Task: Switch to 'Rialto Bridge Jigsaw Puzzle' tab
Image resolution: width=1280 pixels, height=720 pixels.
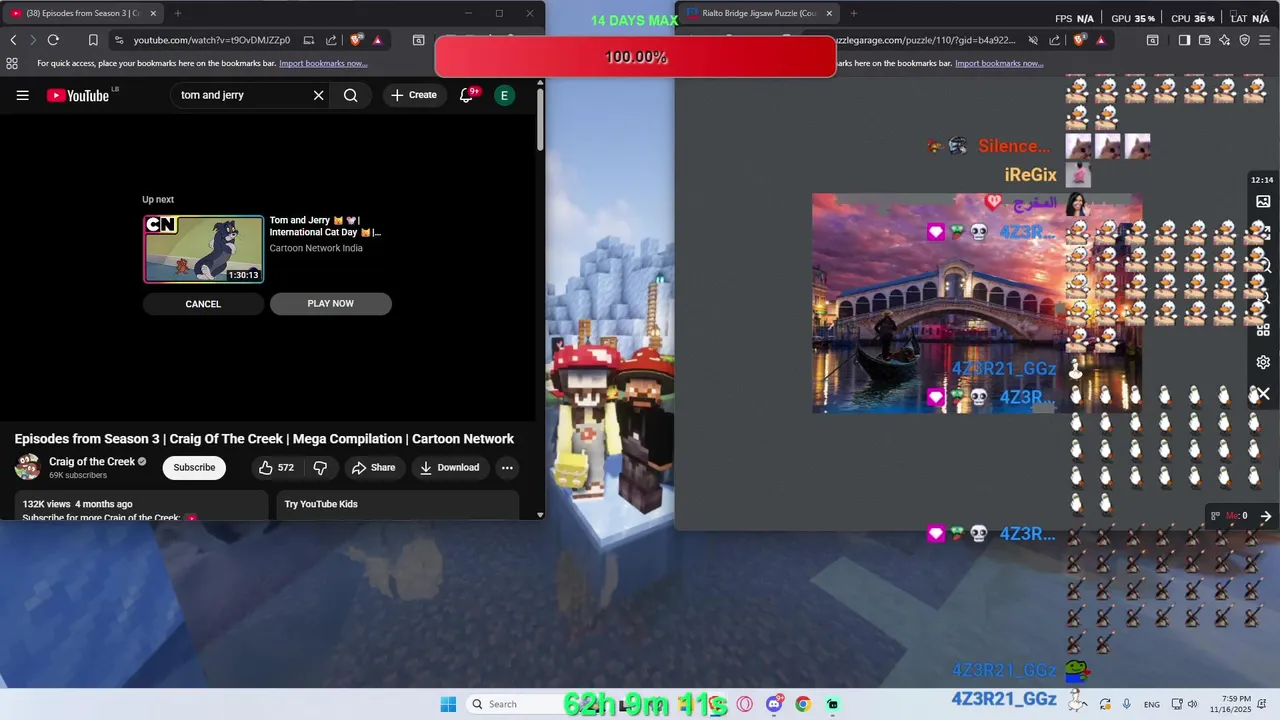Action: (x=759, y=13)
